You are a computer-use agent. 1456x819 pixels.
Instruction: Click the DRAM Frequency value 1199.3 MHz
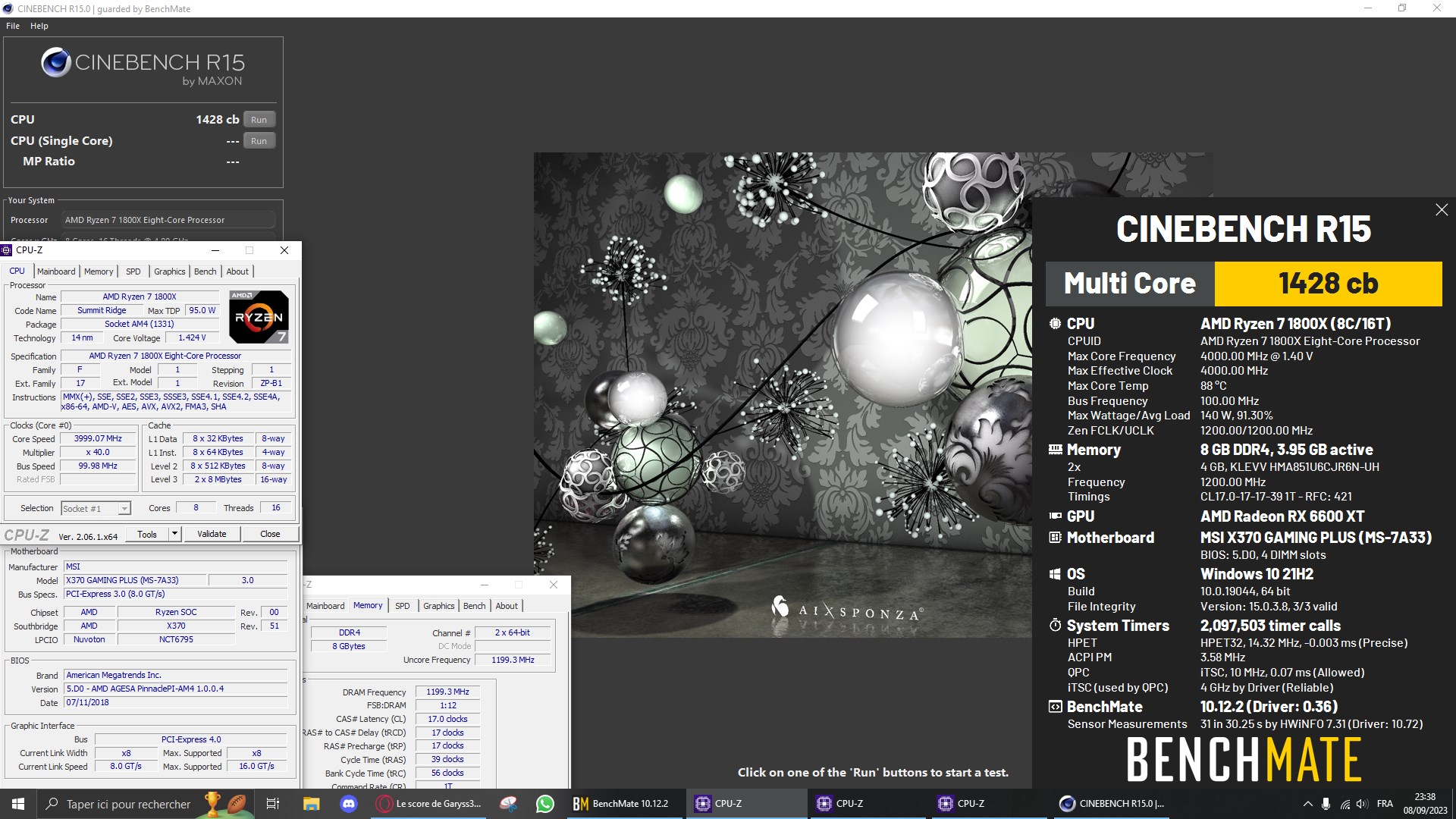(x=447, y=692)
